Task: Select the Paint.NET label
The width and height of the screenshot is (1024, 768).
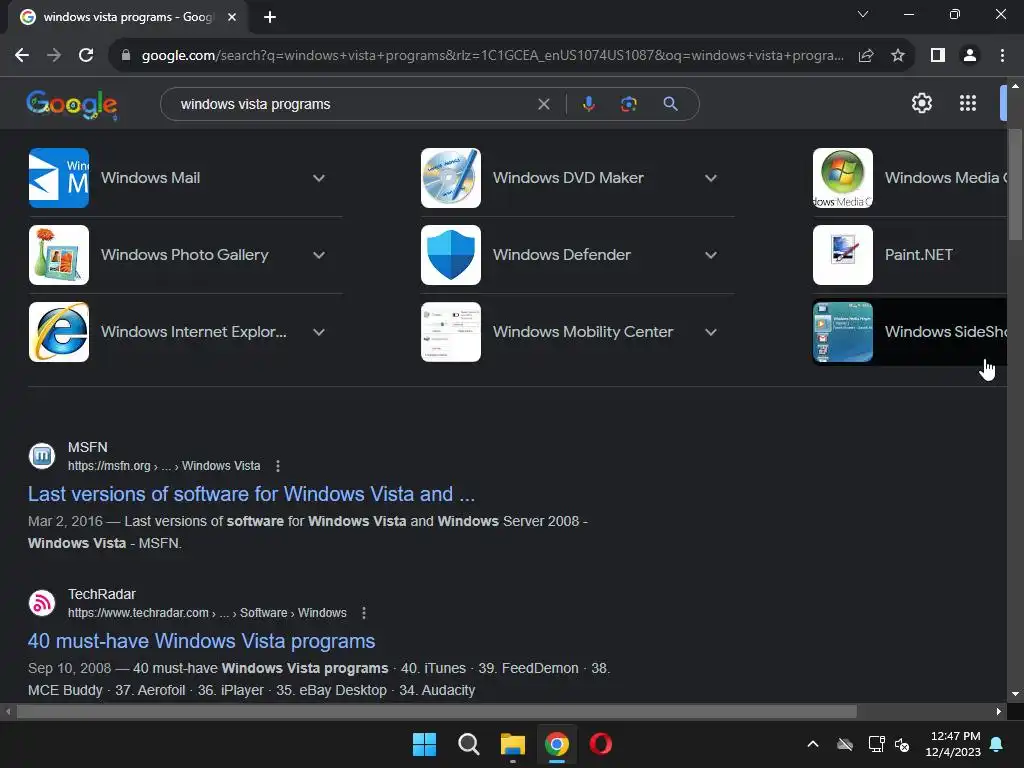Action: coord(918,255)
